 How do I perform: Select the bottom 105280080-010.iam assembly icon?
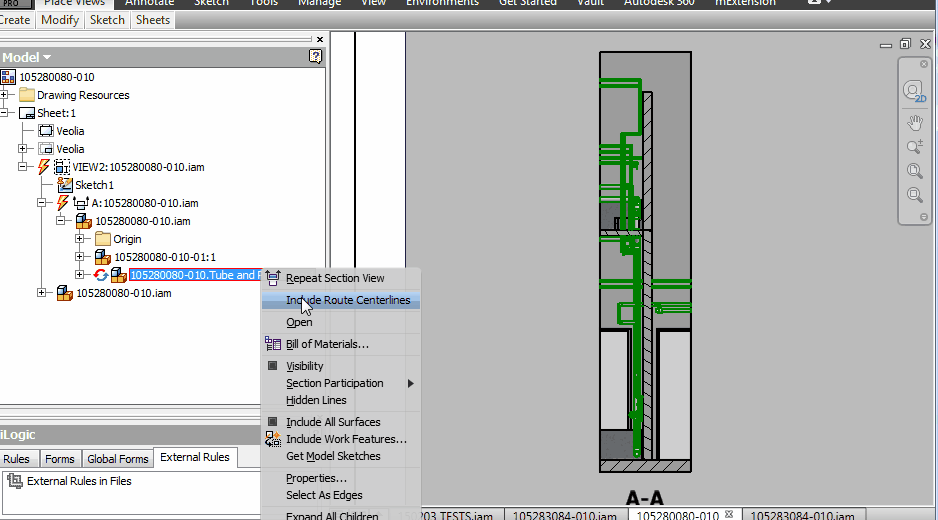(65, 293)
